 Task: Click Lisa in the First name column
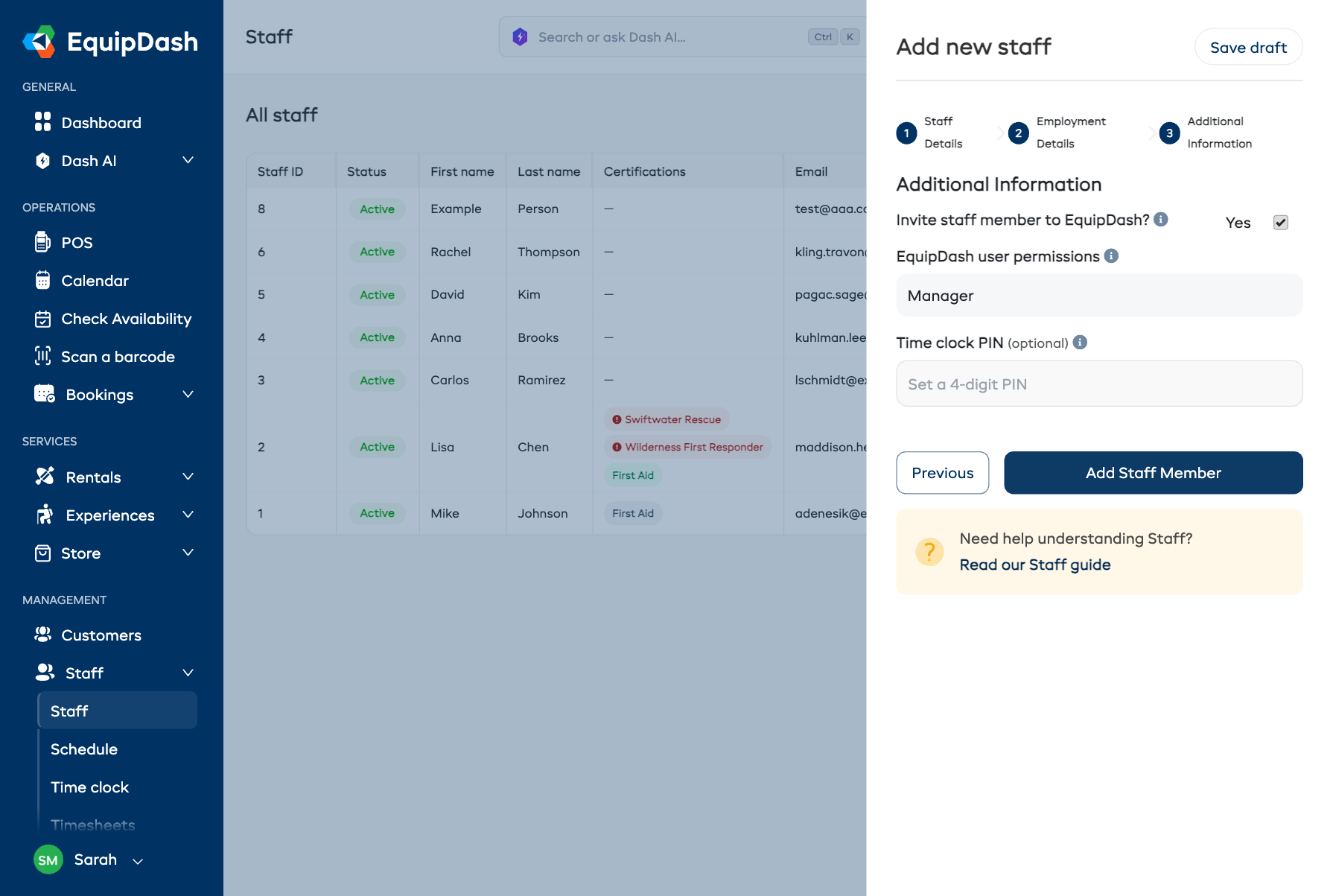(442, 447)
